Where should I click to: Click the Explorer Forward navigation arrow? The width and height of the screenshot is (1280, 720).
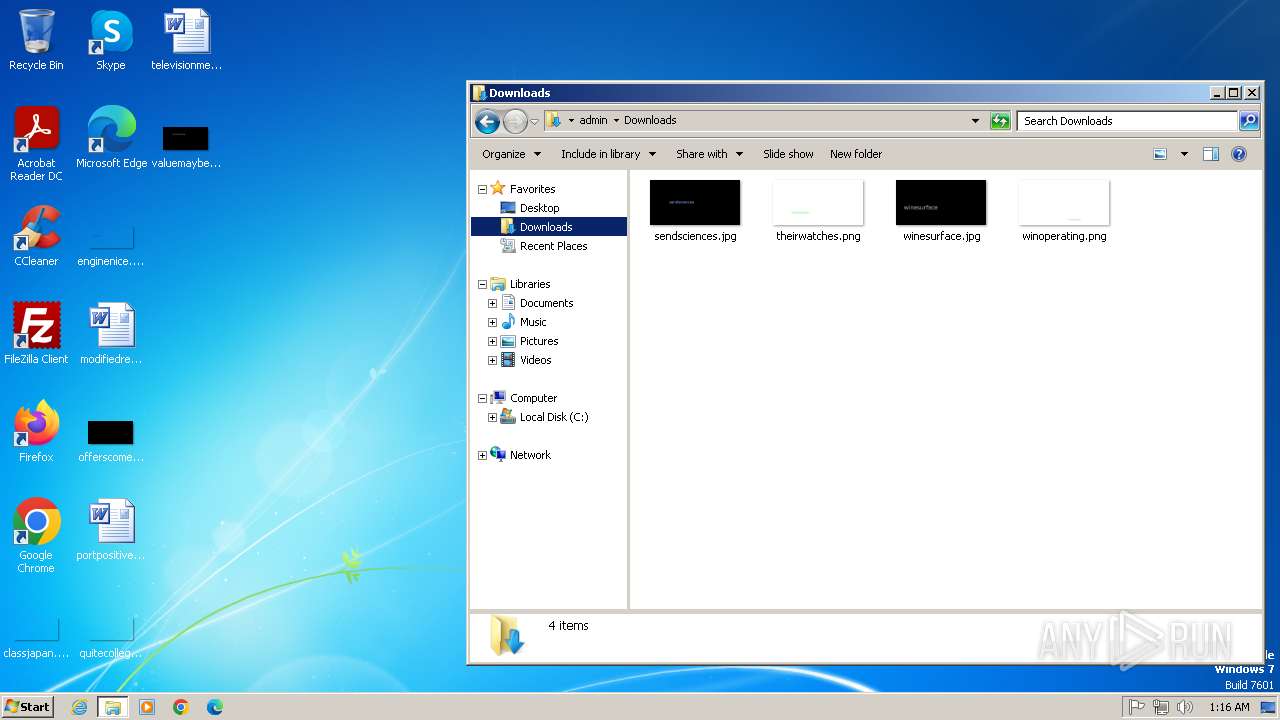coord(515,121)
